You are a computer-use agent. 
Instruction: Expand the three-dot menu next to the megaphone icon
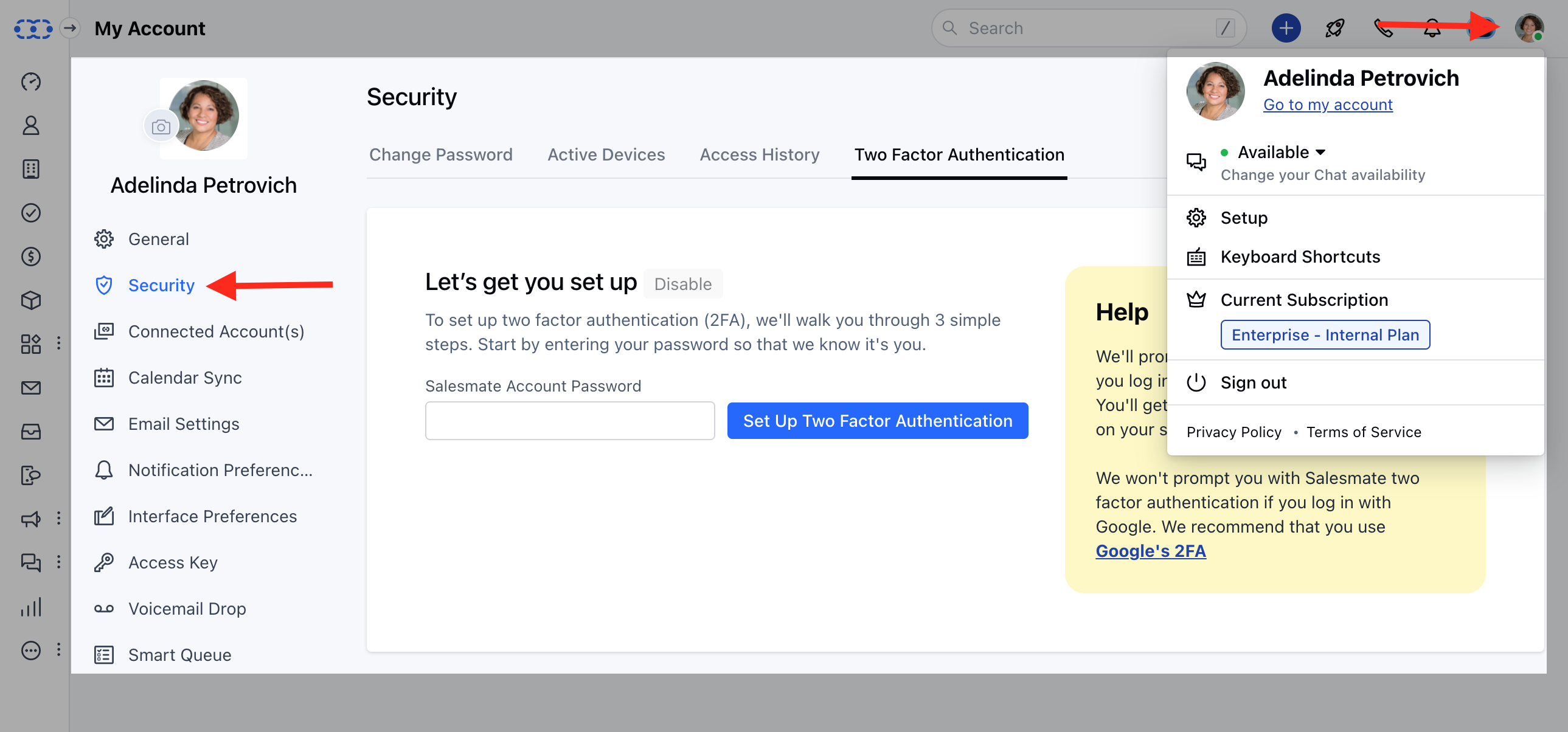click(x=58, y=518)
